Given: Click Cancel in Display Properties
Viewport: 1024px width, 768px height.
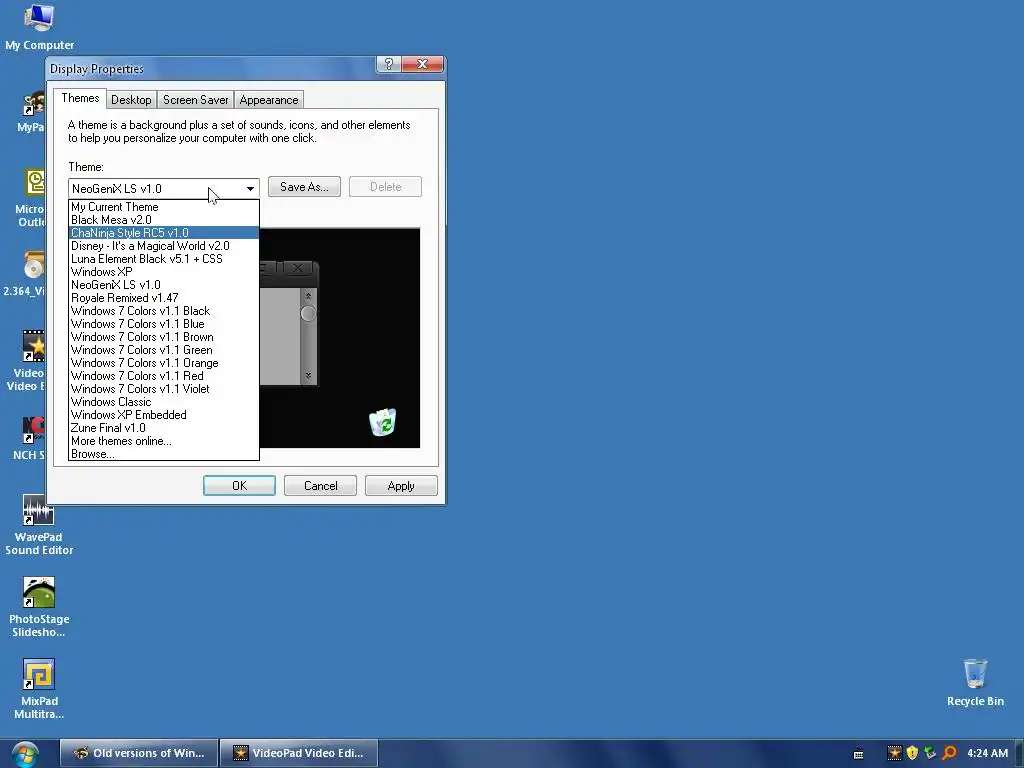Looking at the screenshot, I should pos(321,486).
